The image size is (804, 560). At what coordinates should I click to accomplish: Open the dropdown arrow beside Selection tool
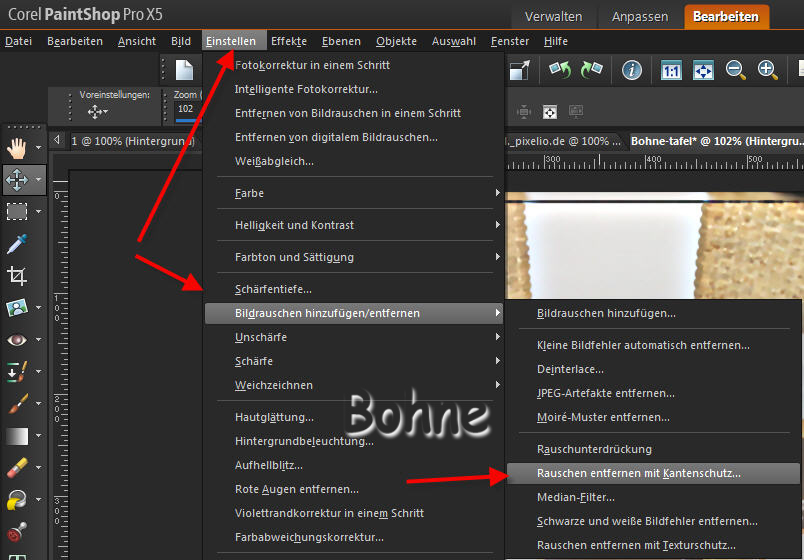point(39,212)
